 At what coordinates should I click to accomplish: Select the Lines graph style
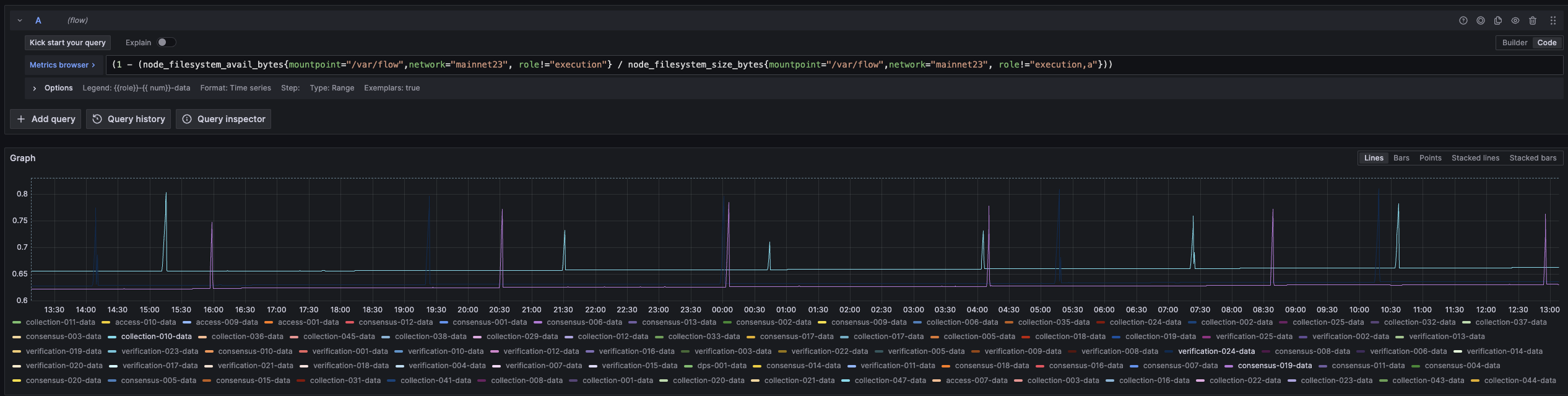[1373, 158]
